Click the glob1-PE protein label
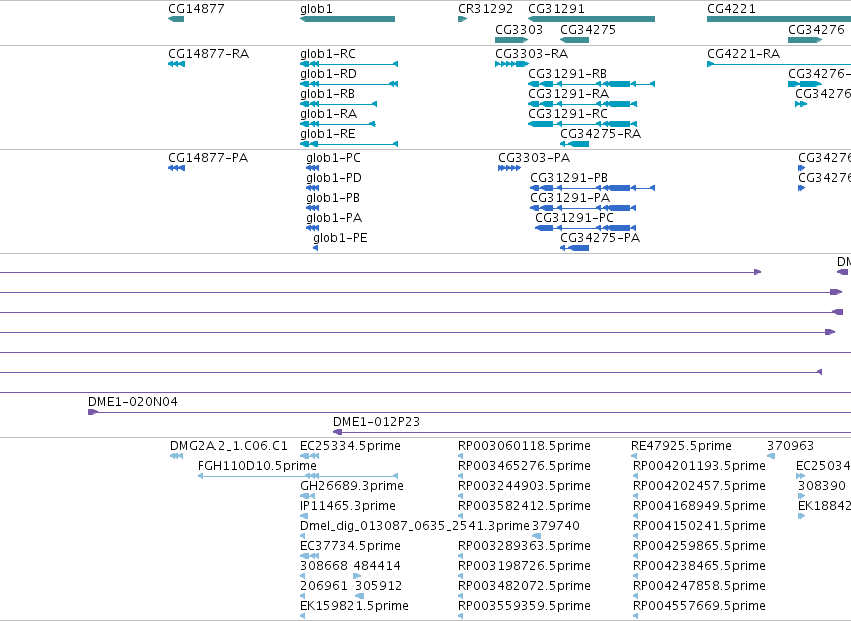The image size is (851, 621). (340, 238)
